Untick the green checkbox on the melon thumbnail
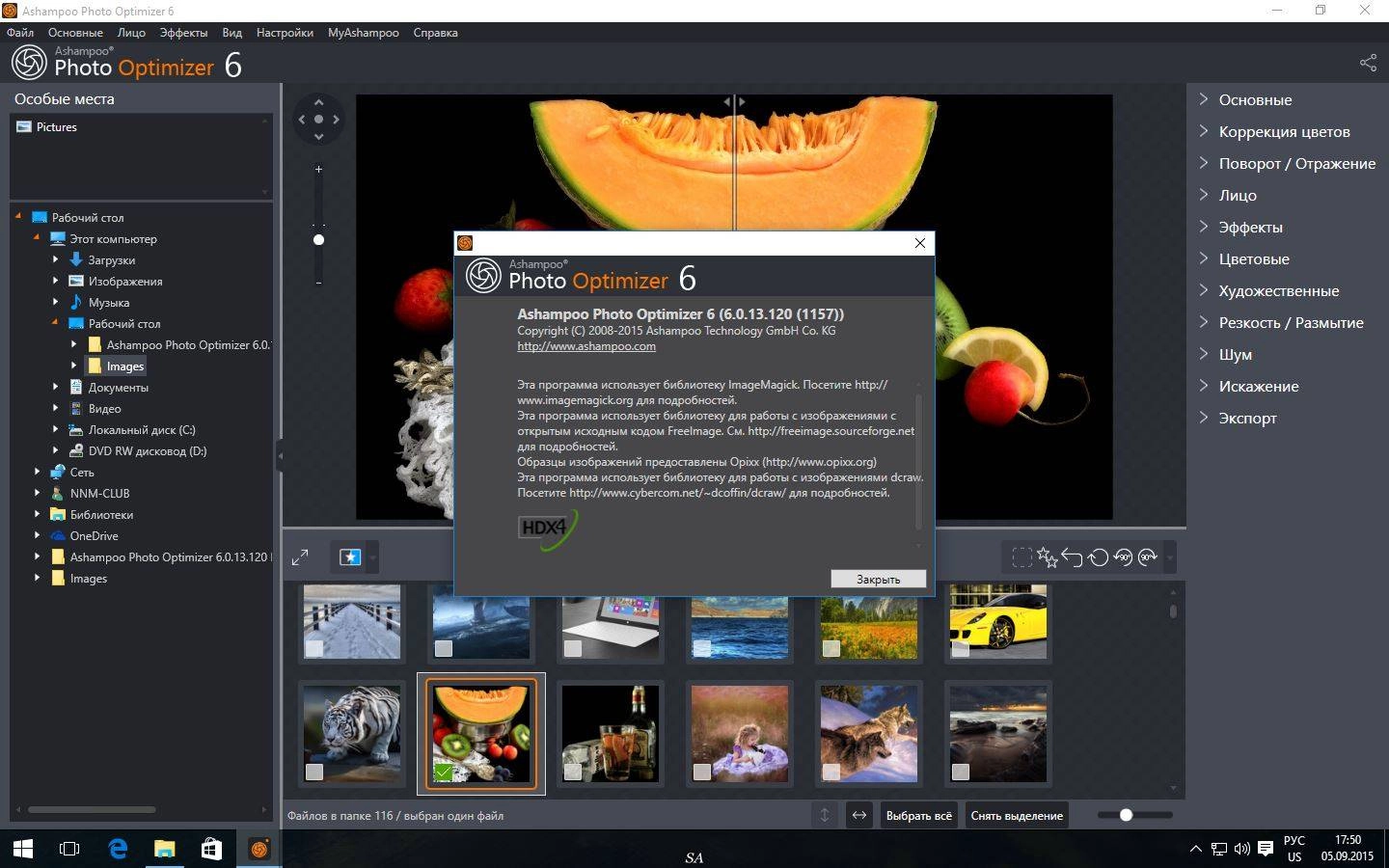 pyautogui.click(x=444, y=772)
